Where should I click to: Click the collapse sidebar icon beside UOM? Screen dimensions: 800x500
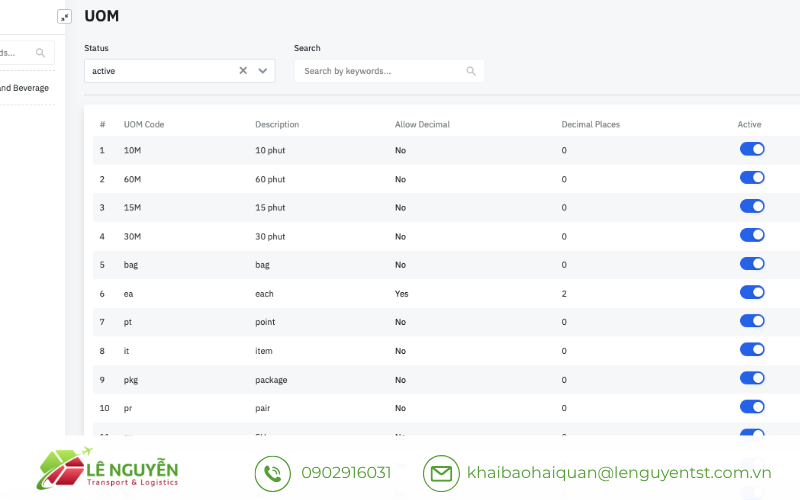pos(64,17)
